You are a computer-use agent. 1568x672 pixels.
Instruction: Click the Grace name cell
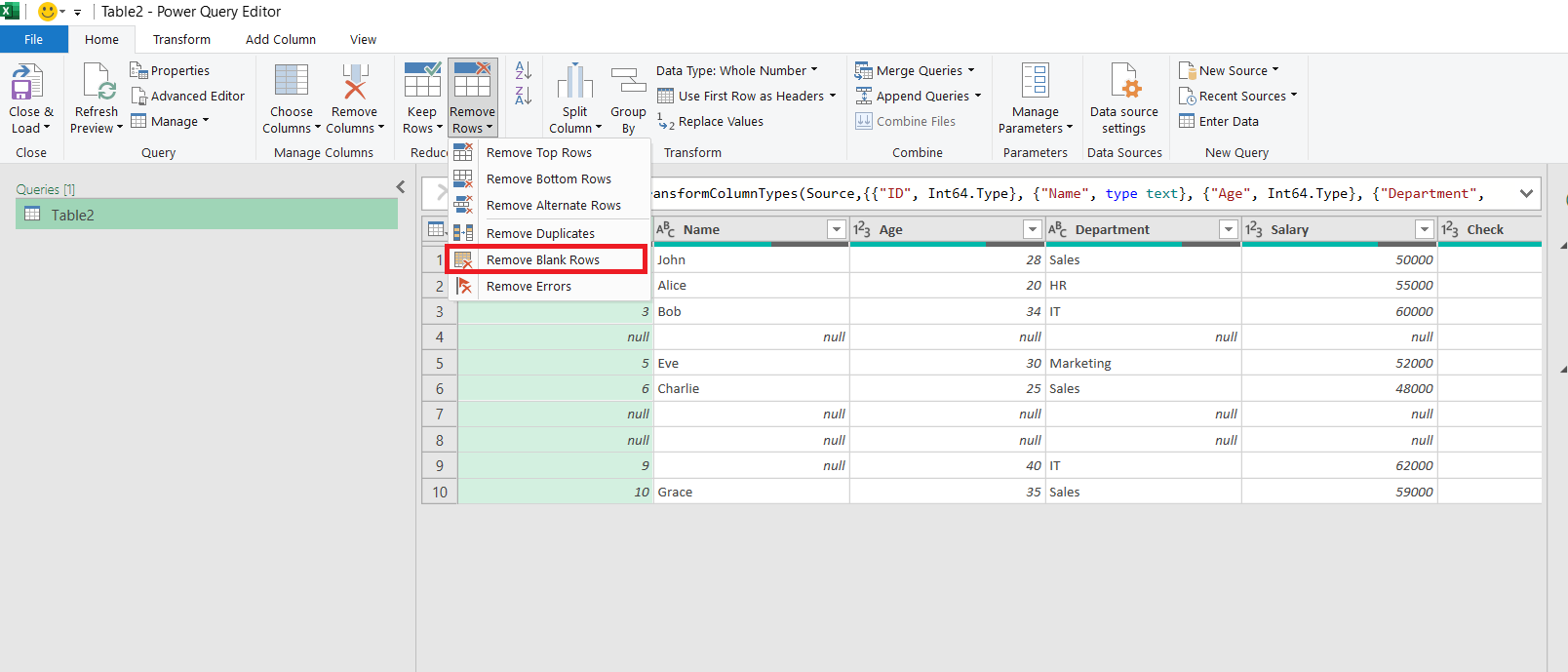(x=751, y=492)
